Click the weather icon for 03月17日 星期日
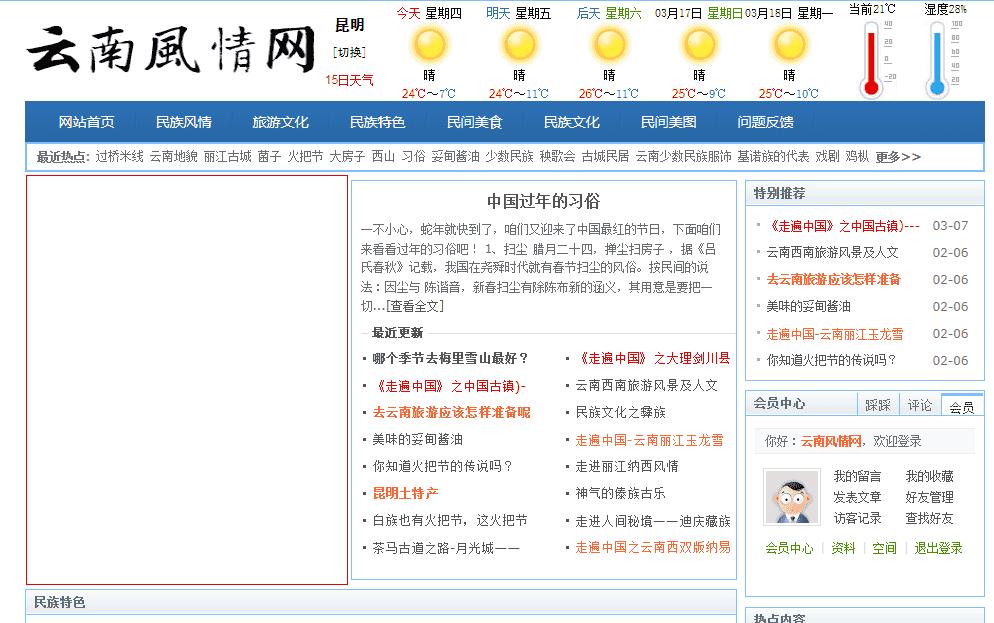Screen dimensions: 994x623 point(700,46)
